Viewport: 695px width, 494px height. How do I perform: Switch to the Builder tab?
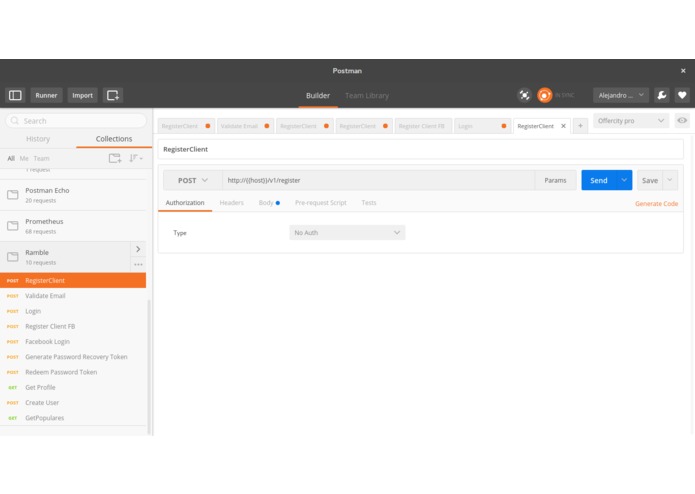click(x=318, y=95)
